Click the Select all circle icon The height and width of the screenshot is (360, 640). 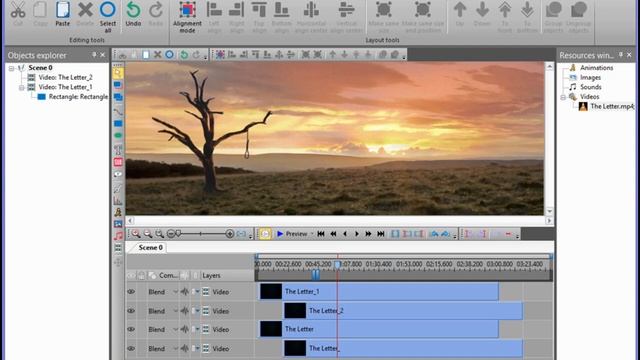[108, 9]
